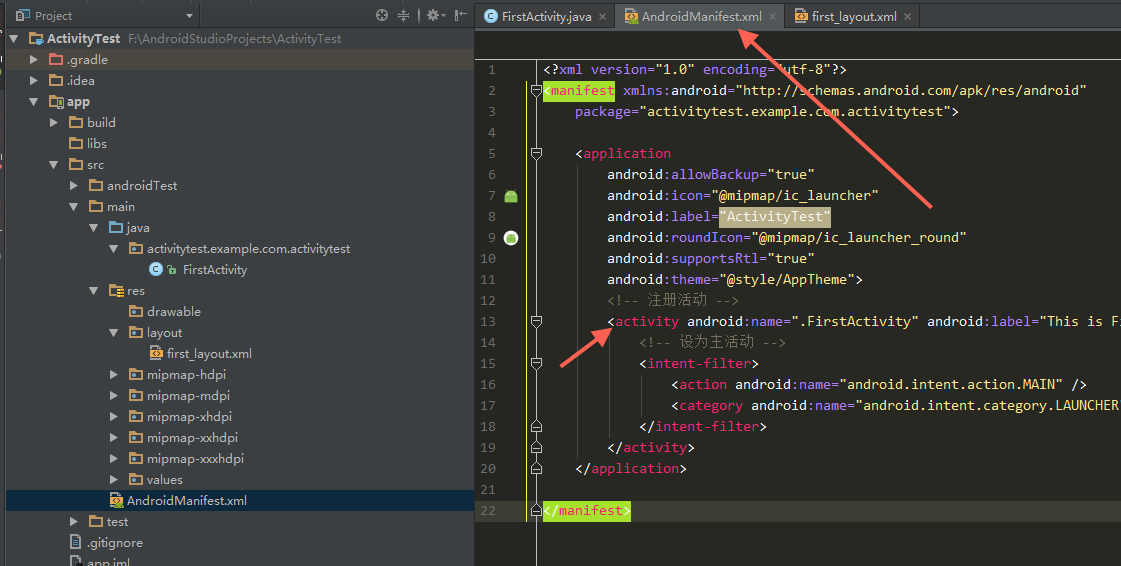Click the closing intent-filter fold marker on line 18
This screenshot has width=1121, height=566.
[x=536, y=427]
